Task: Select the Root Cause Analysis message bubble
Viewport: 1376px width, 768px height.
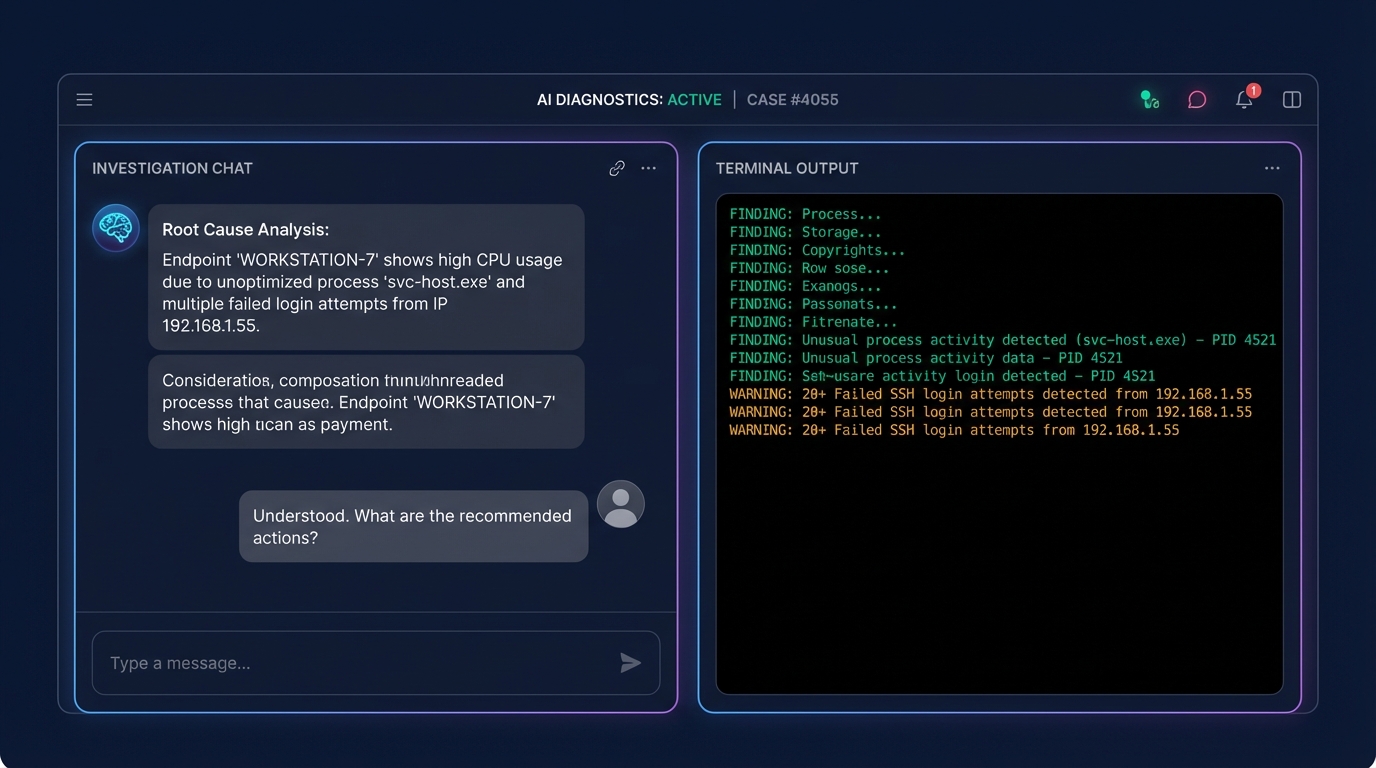Action: pyautogui.click(x=365, y=275)
